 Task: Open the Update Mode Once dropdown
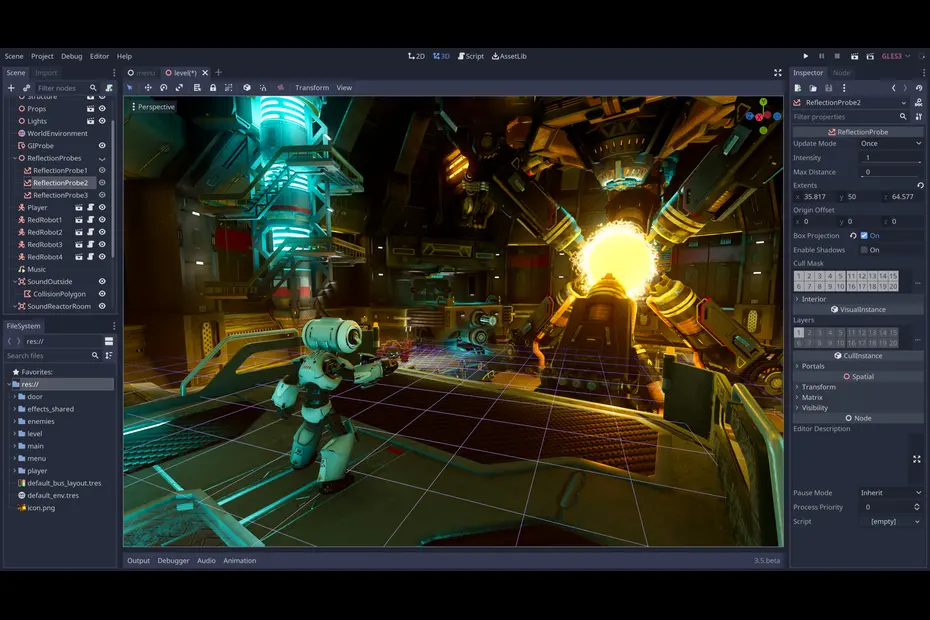click(x=891, y=144)
